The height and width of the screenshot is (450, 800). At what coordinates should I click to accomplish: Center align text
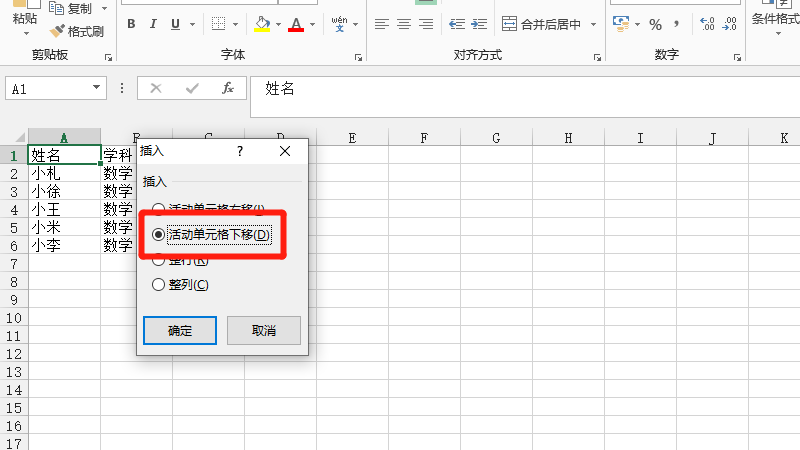[x=404, y=24]
